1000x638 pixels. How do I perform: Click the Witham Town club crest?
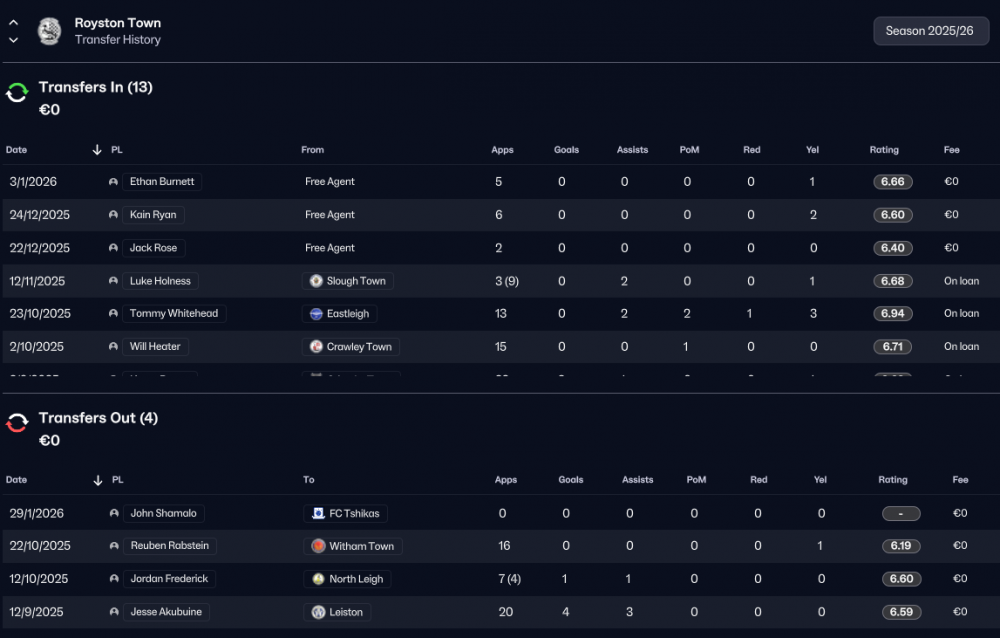pos(318,546)
